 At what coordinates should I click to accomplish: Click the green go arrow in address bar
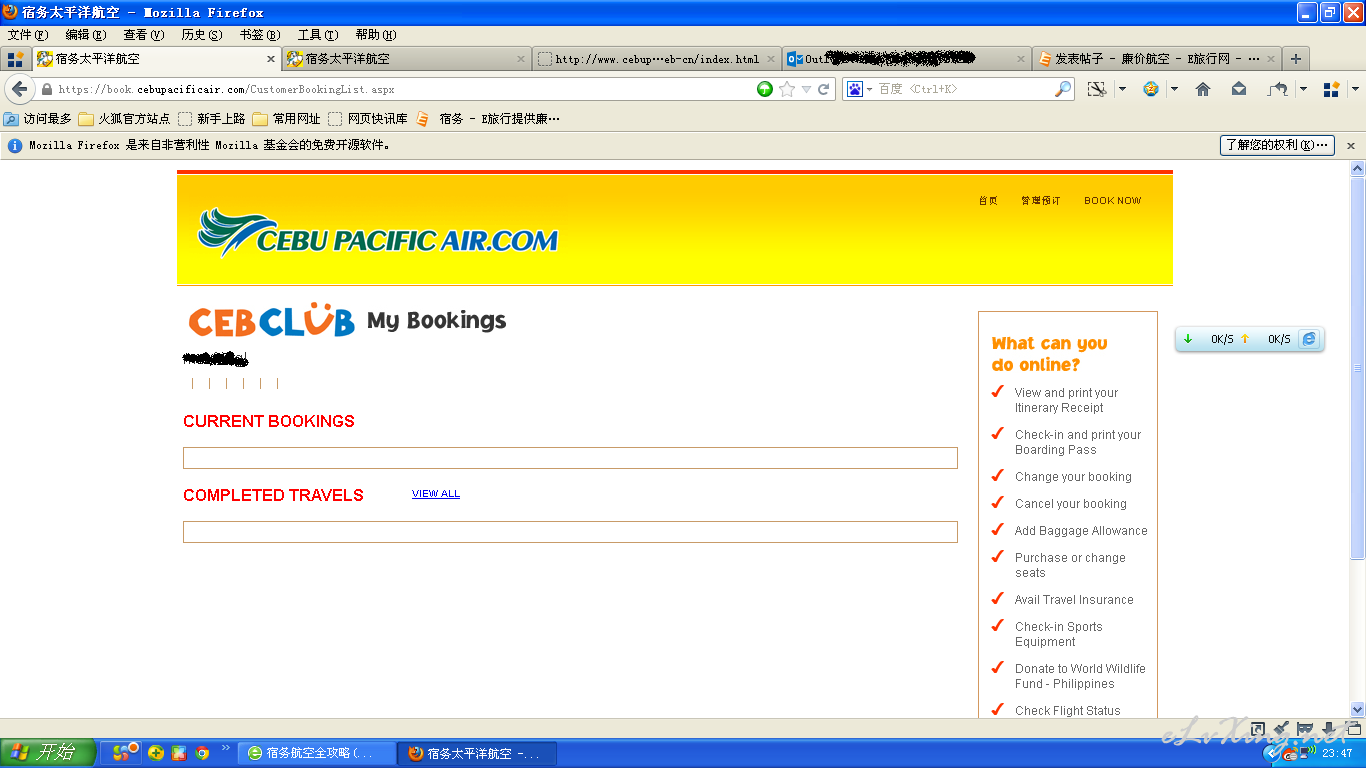[765, 89]
